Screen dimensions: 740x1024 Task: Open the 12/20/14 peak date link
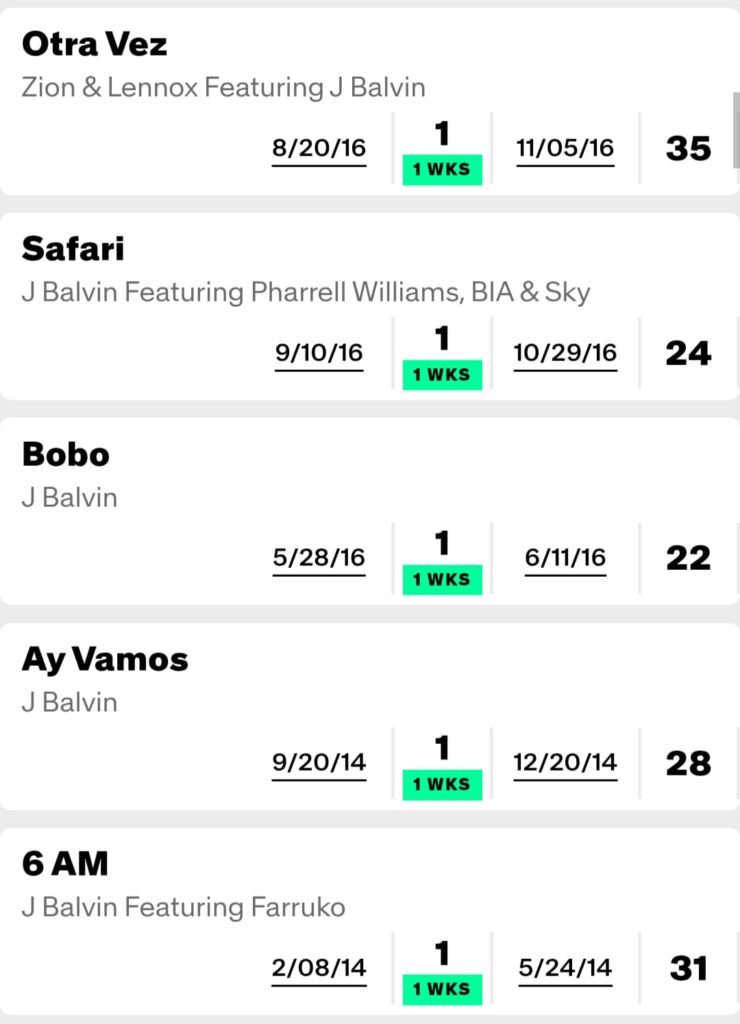[x=565, y=764]
